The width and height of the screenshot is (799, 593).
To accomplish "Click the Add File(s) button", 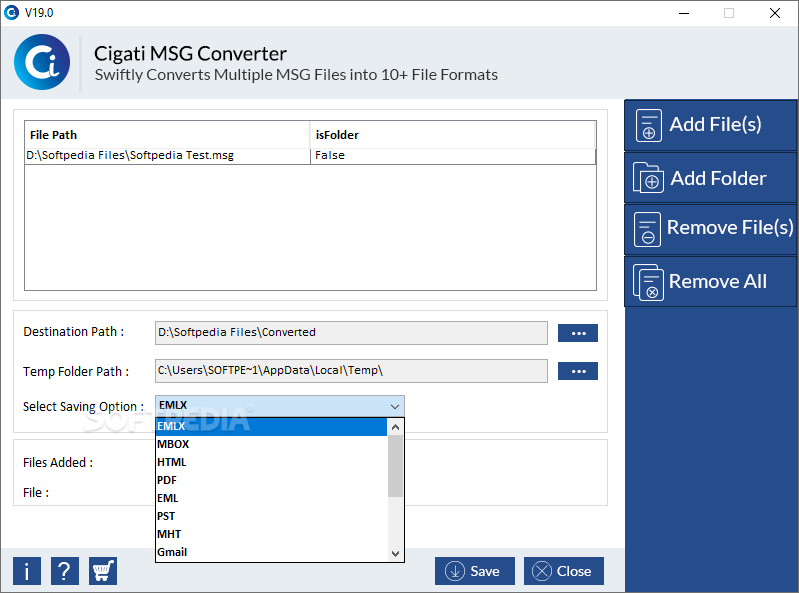I will click(x=710, y=125).
